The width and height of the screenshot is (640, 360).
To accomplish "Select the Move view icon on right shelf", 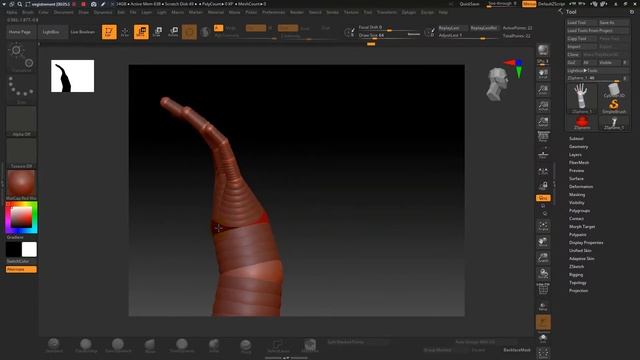I will coord(543,242).
